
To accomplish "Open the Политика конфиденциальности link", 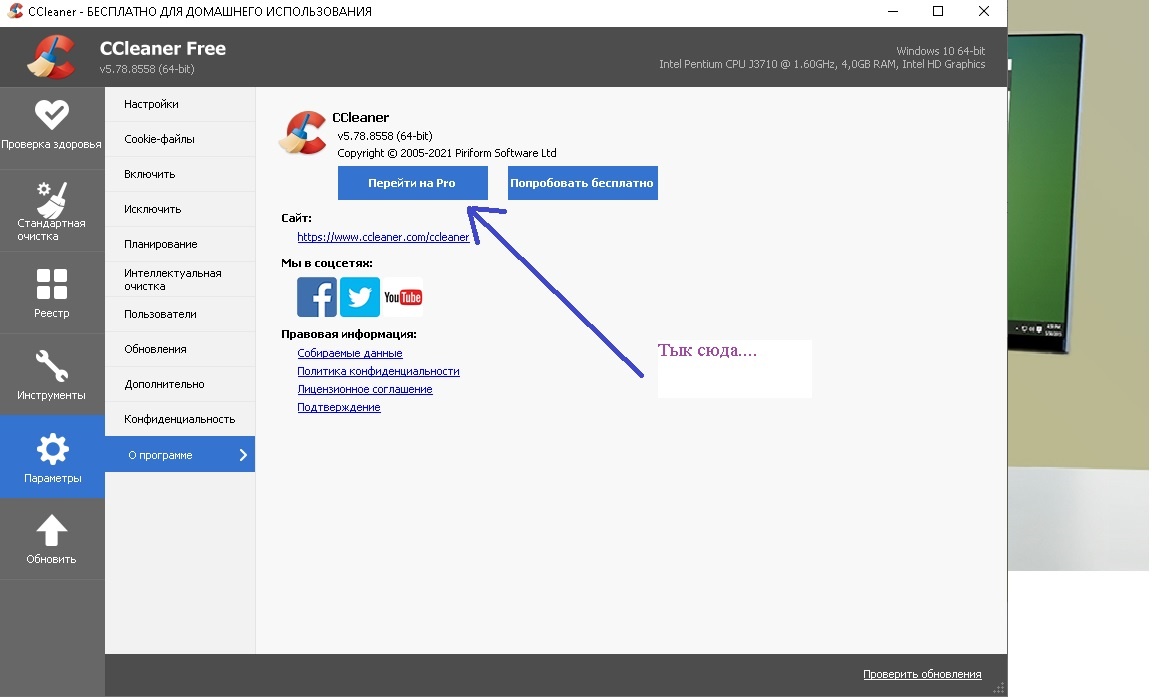I will click(x=378, y=371).
